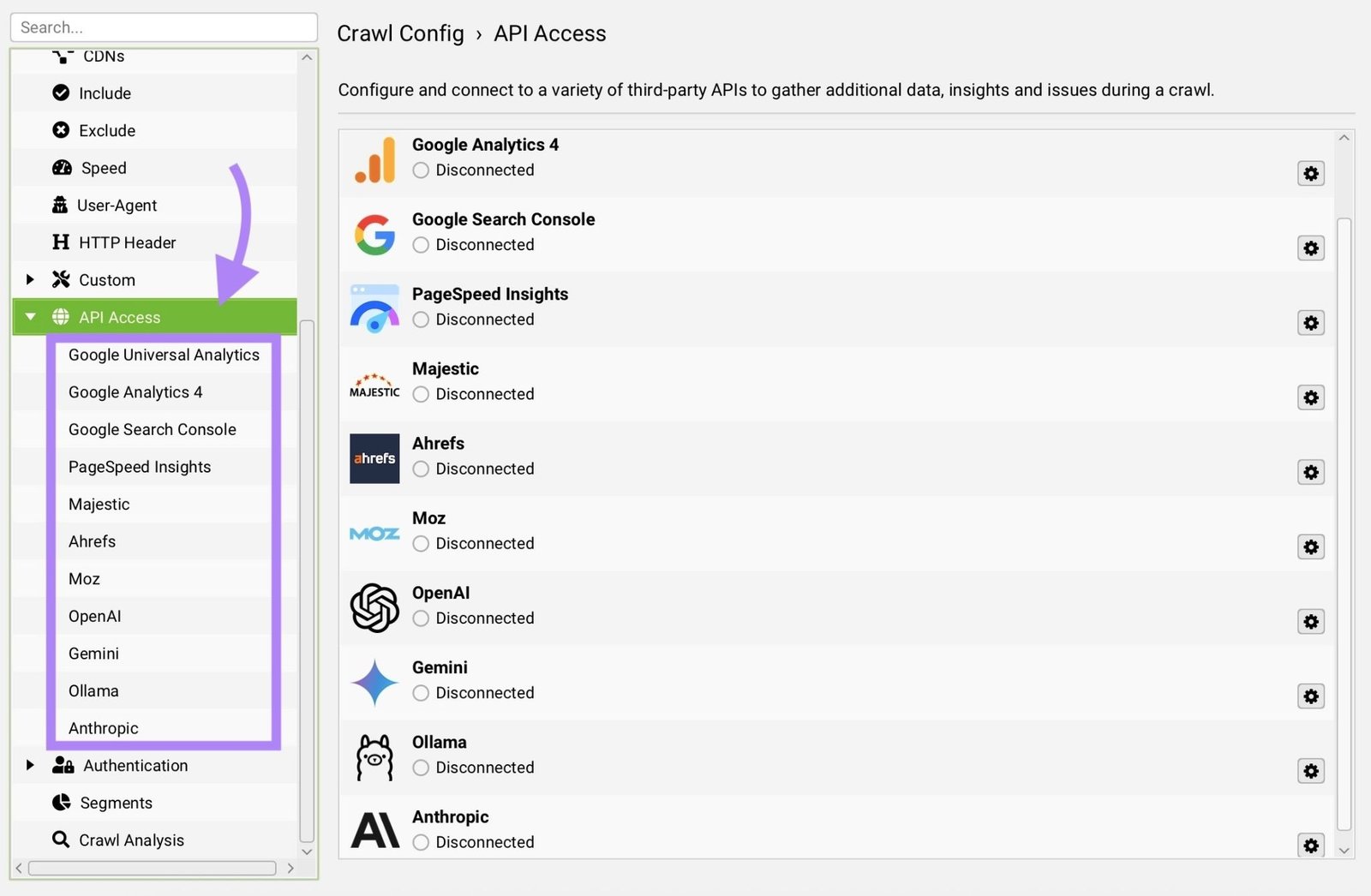Click the PageSpeed Insights gauge logo
The width and height of the screenshot is (1371, 896).
(x=375, y=308)
